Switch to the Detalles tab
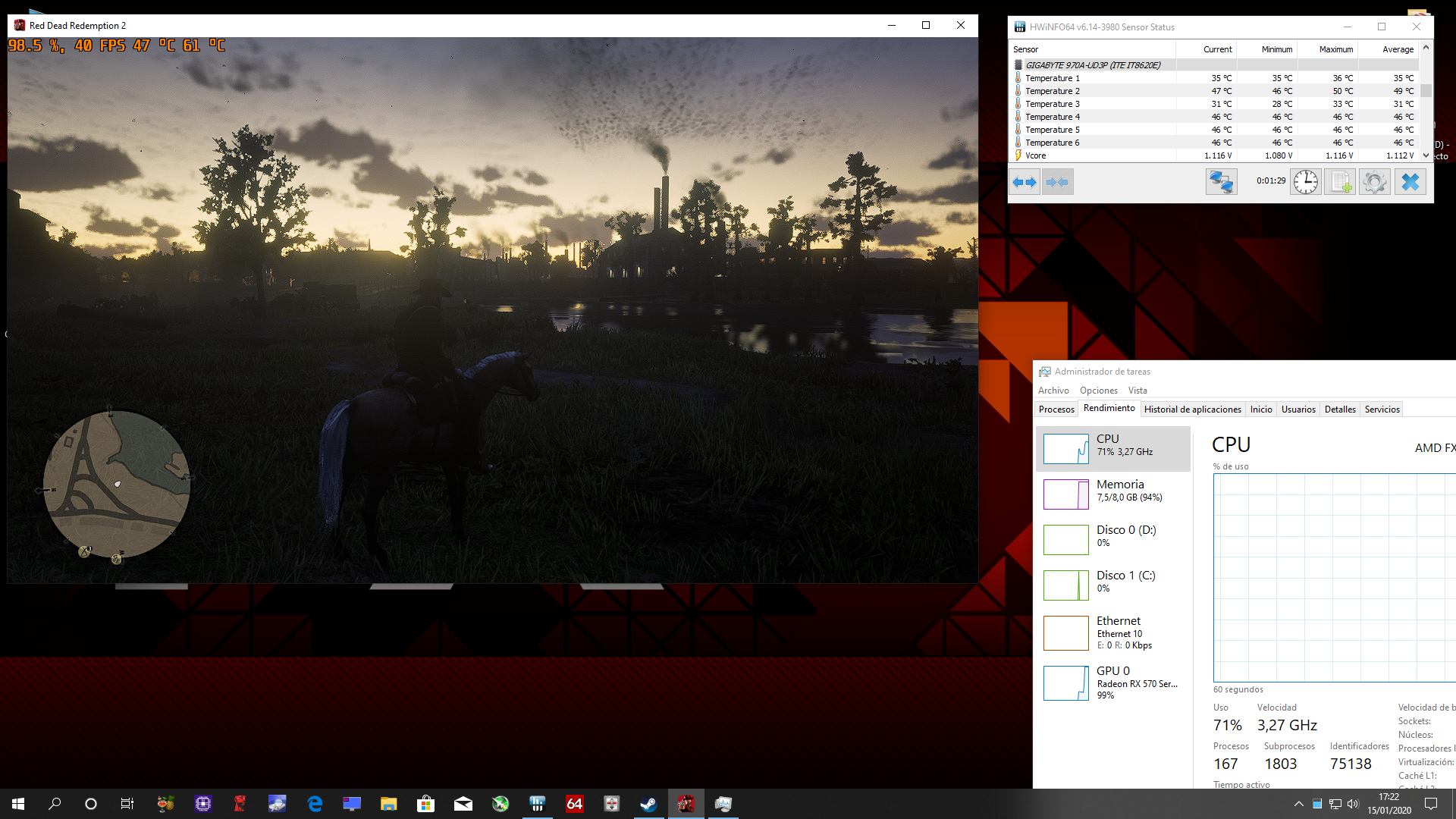1456x819 pixels. [1340, 409]
